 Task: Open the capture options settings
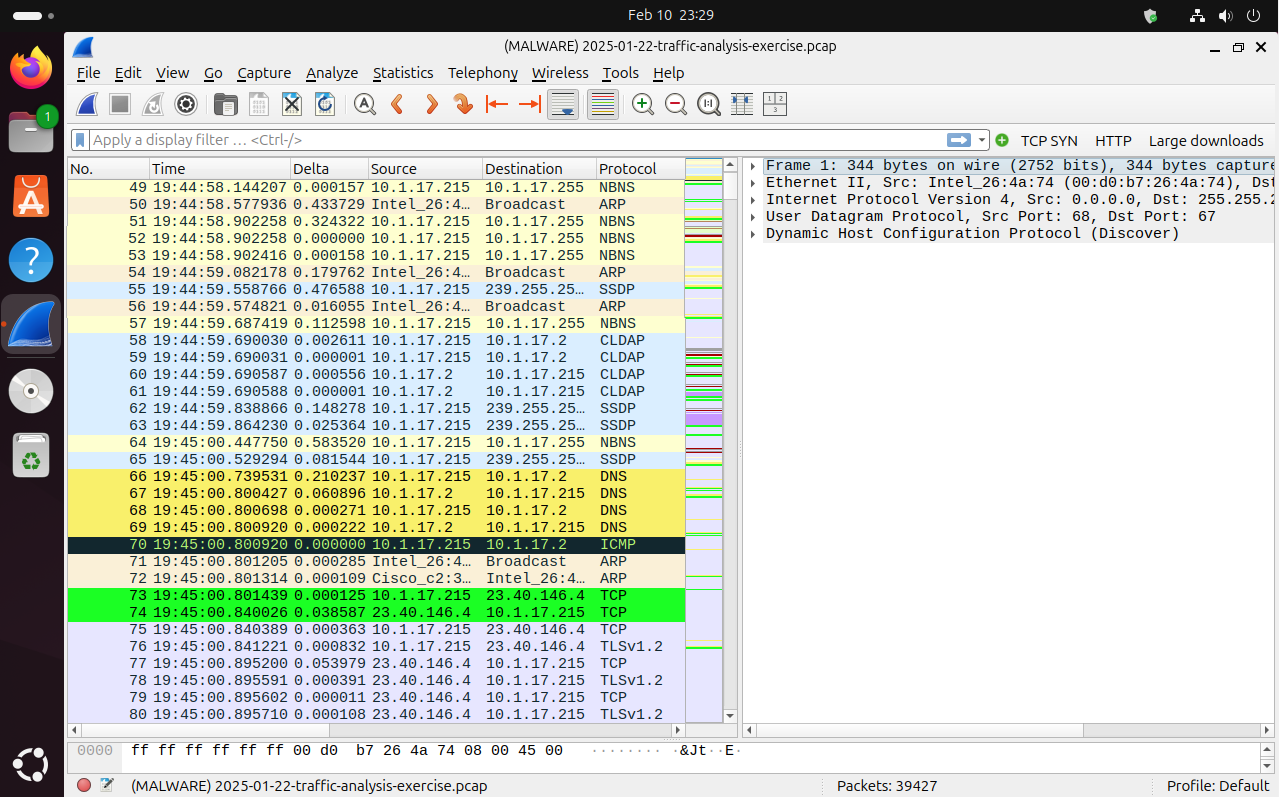tap(186, 104)
